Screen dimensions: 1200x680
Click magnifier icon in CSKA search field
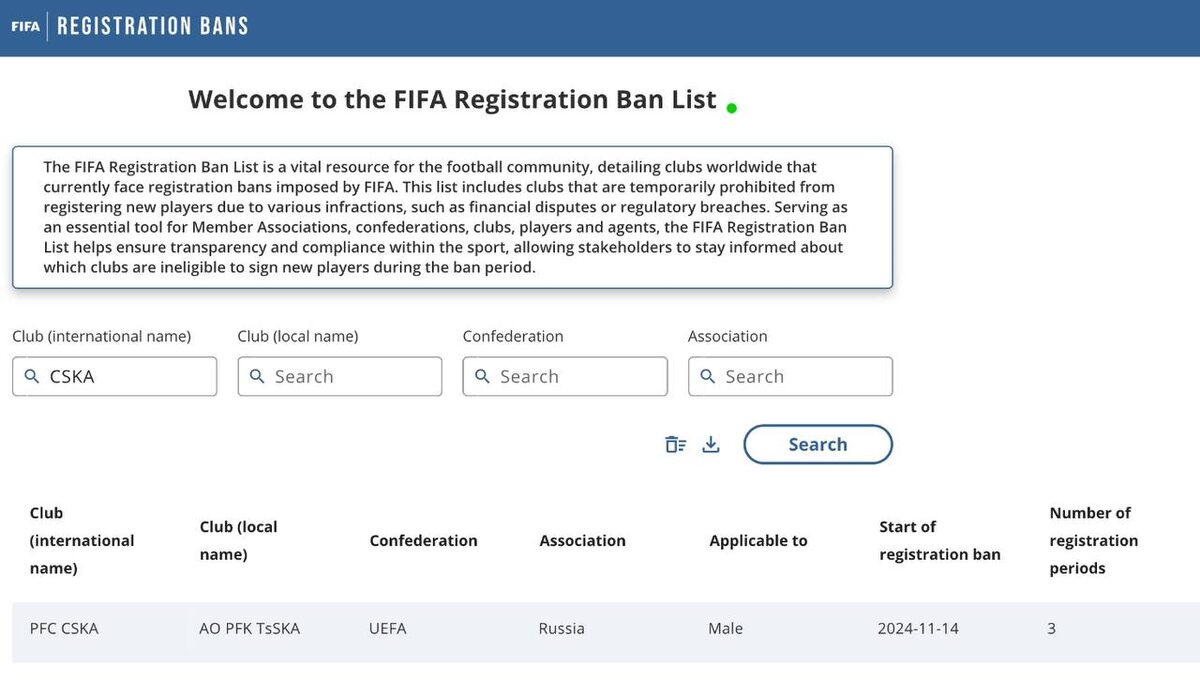tap(32, 377)
